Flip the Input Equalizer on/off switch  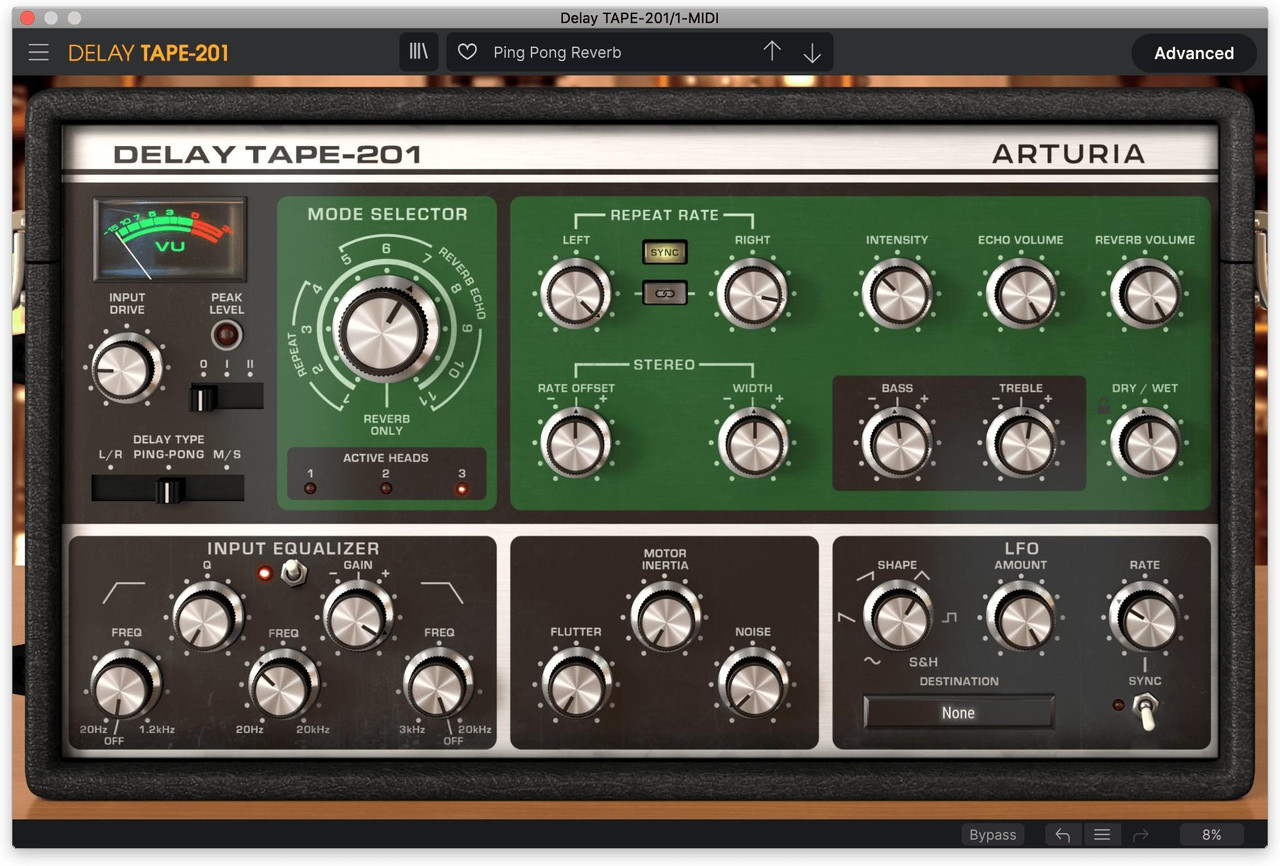[x=294, y=572]
